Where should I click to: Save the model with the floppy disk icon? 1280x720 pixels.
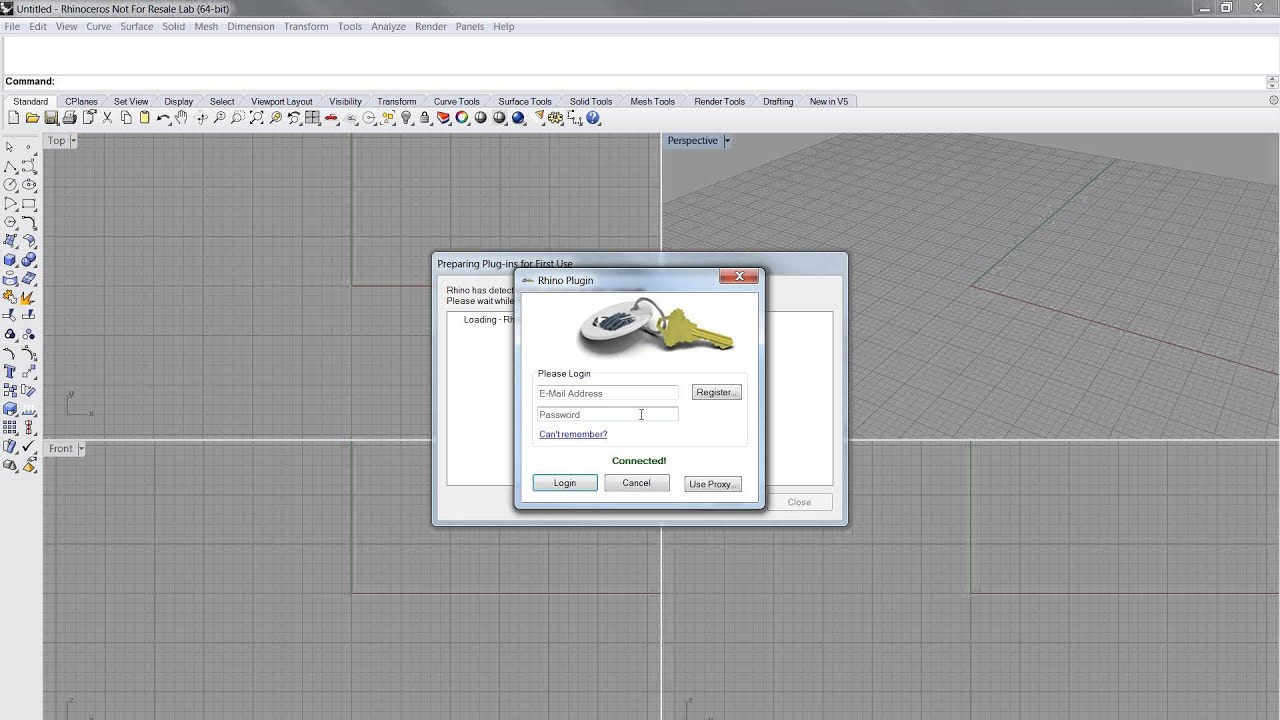coord(51,118)
